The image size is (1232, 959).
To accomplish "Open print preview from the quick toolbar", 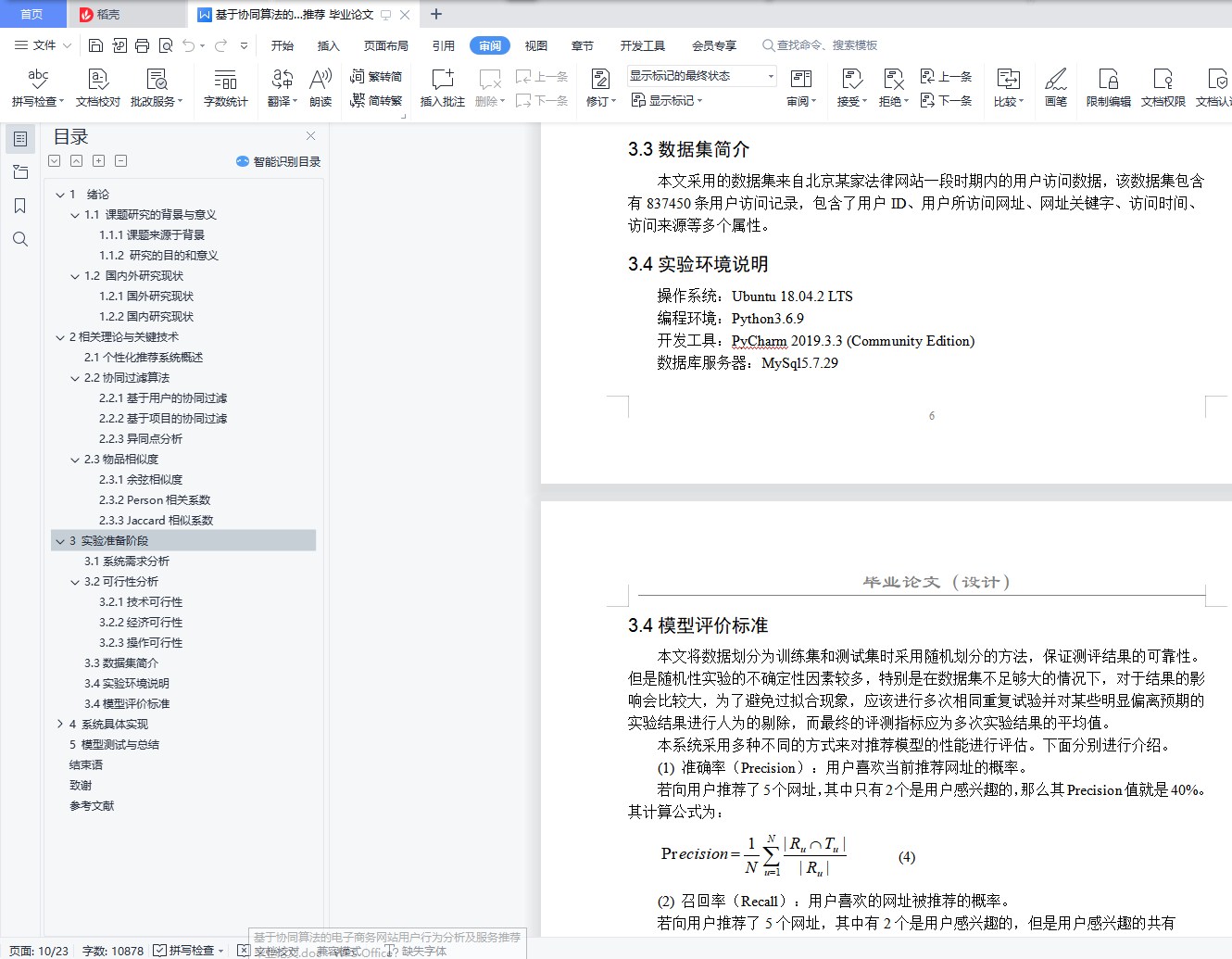I will pos(166,45).
